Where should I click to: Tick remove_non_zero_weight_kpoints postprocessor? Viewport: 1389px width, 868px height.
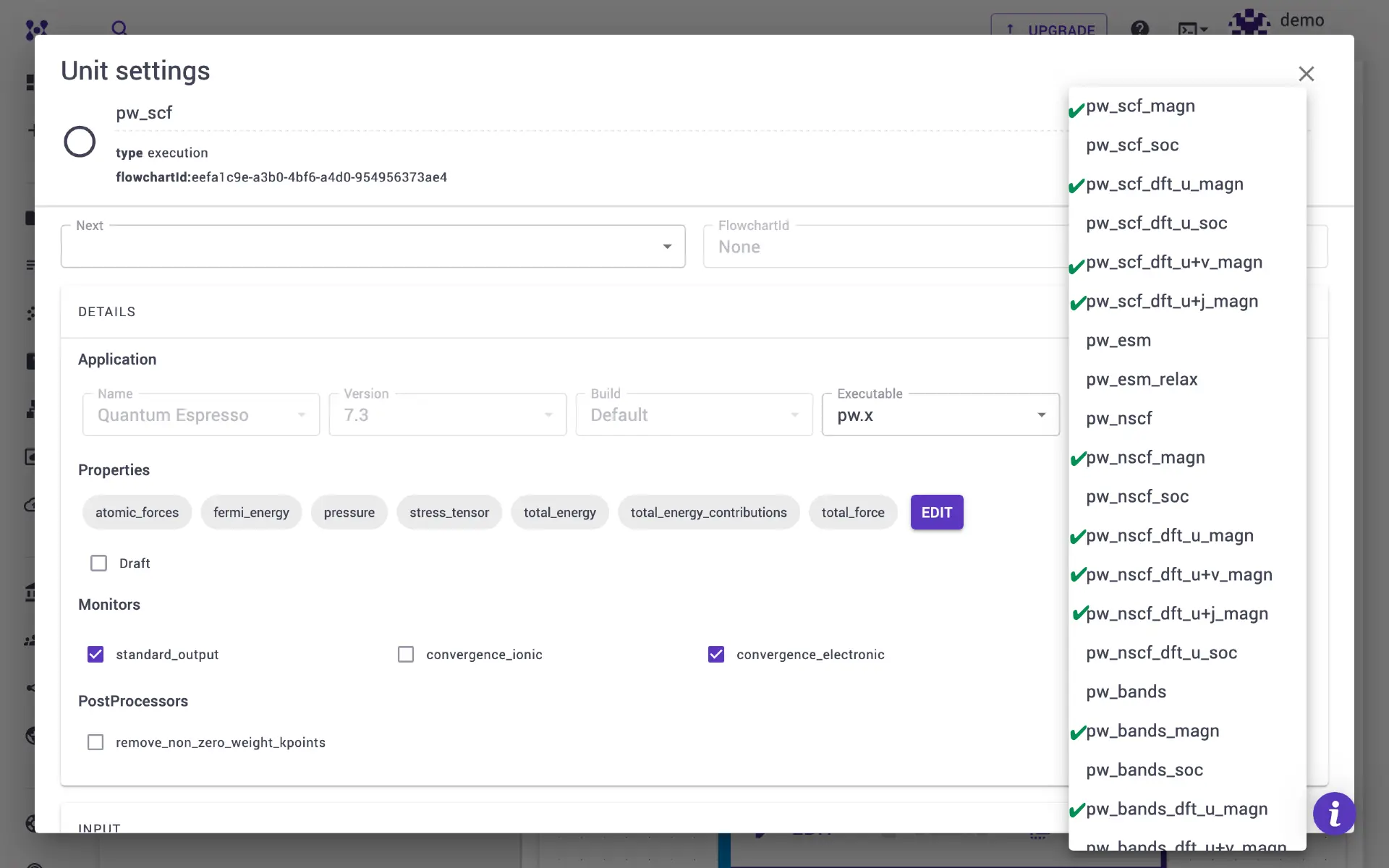tap(95, 742)
